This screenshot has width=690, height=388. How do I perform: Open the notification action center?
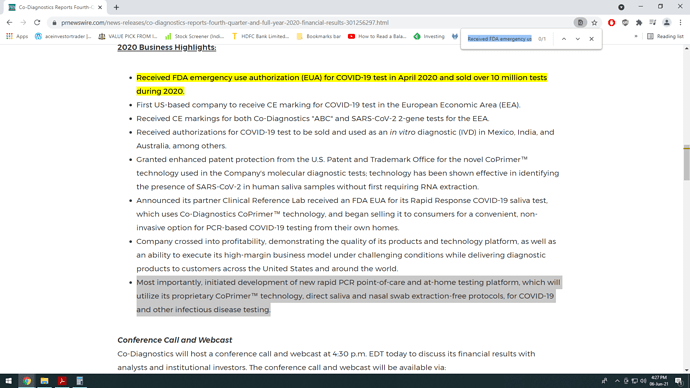click(679, 381)
